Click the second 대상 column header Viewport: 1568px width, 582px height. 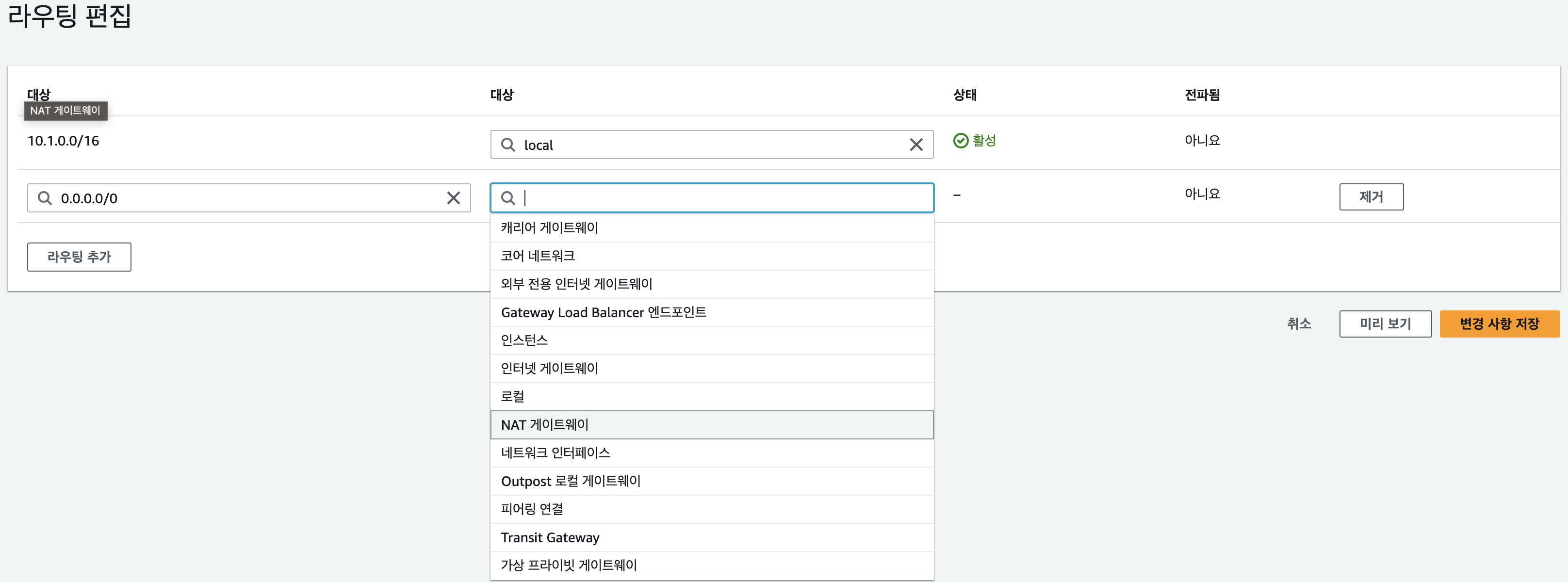(x=502, y=95)
